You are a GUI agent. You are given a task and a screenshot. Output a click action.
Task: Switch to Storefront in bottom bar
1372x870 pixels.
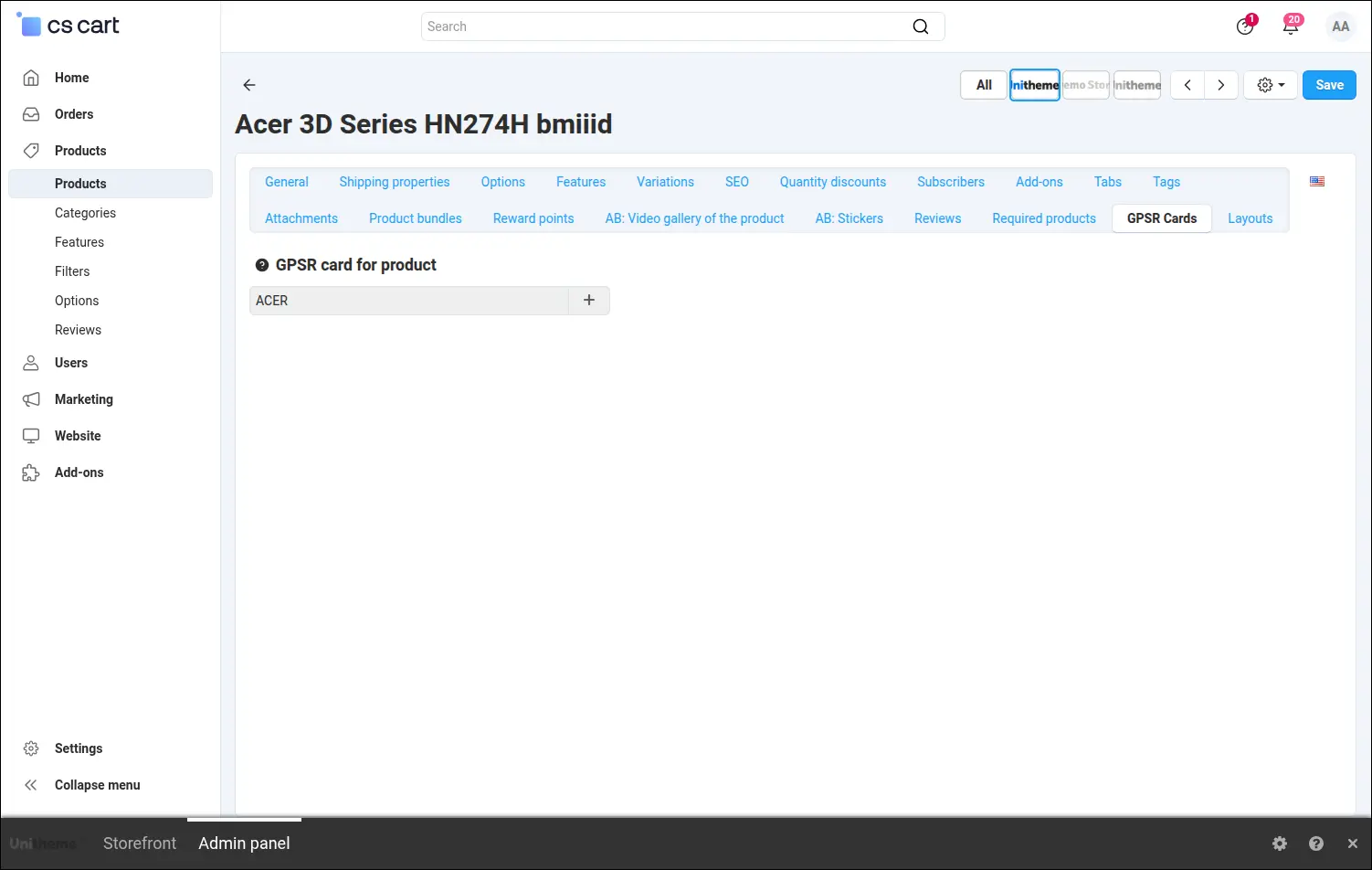(140, 843)
